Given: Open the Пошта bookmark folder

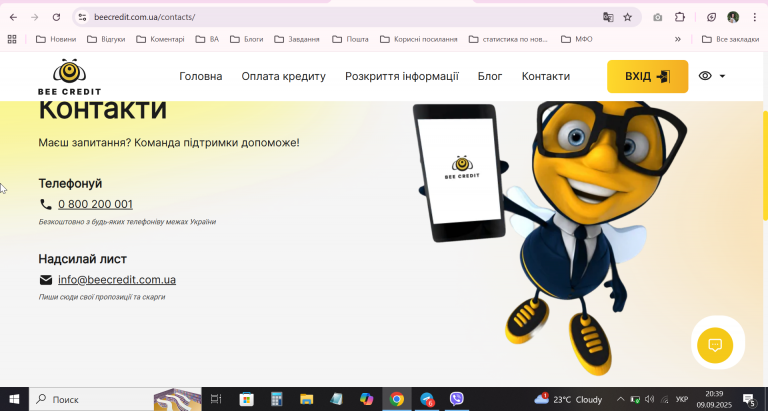Looking at the screenshot, I should [x=350, y=39].
